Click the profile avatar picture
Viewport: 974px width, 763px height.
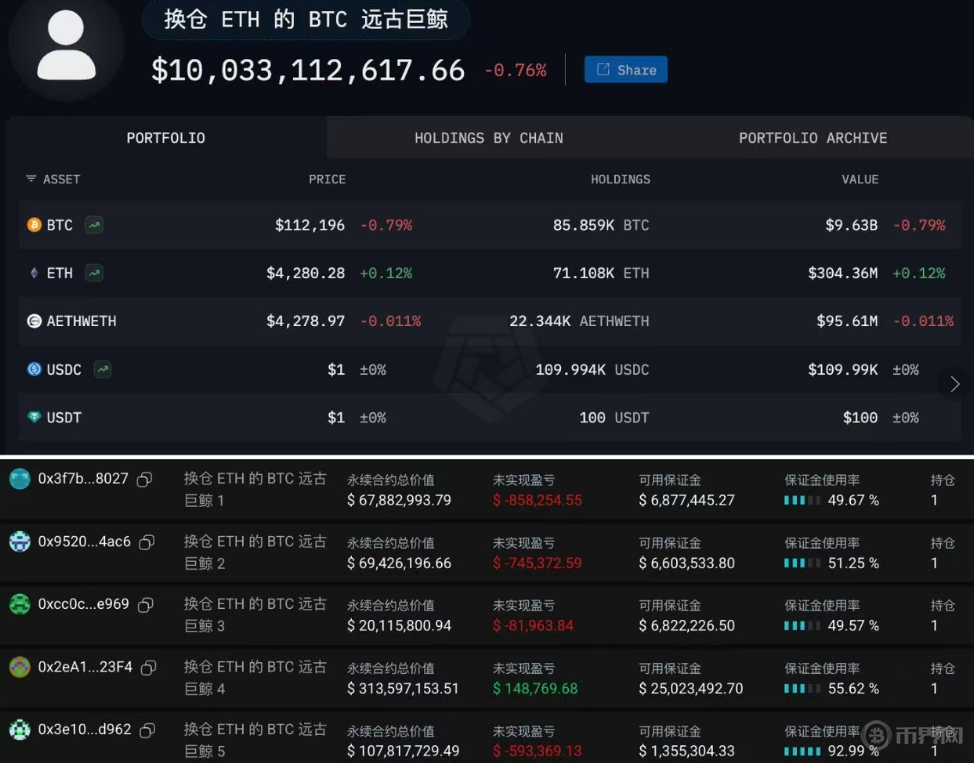click(66, 46)
